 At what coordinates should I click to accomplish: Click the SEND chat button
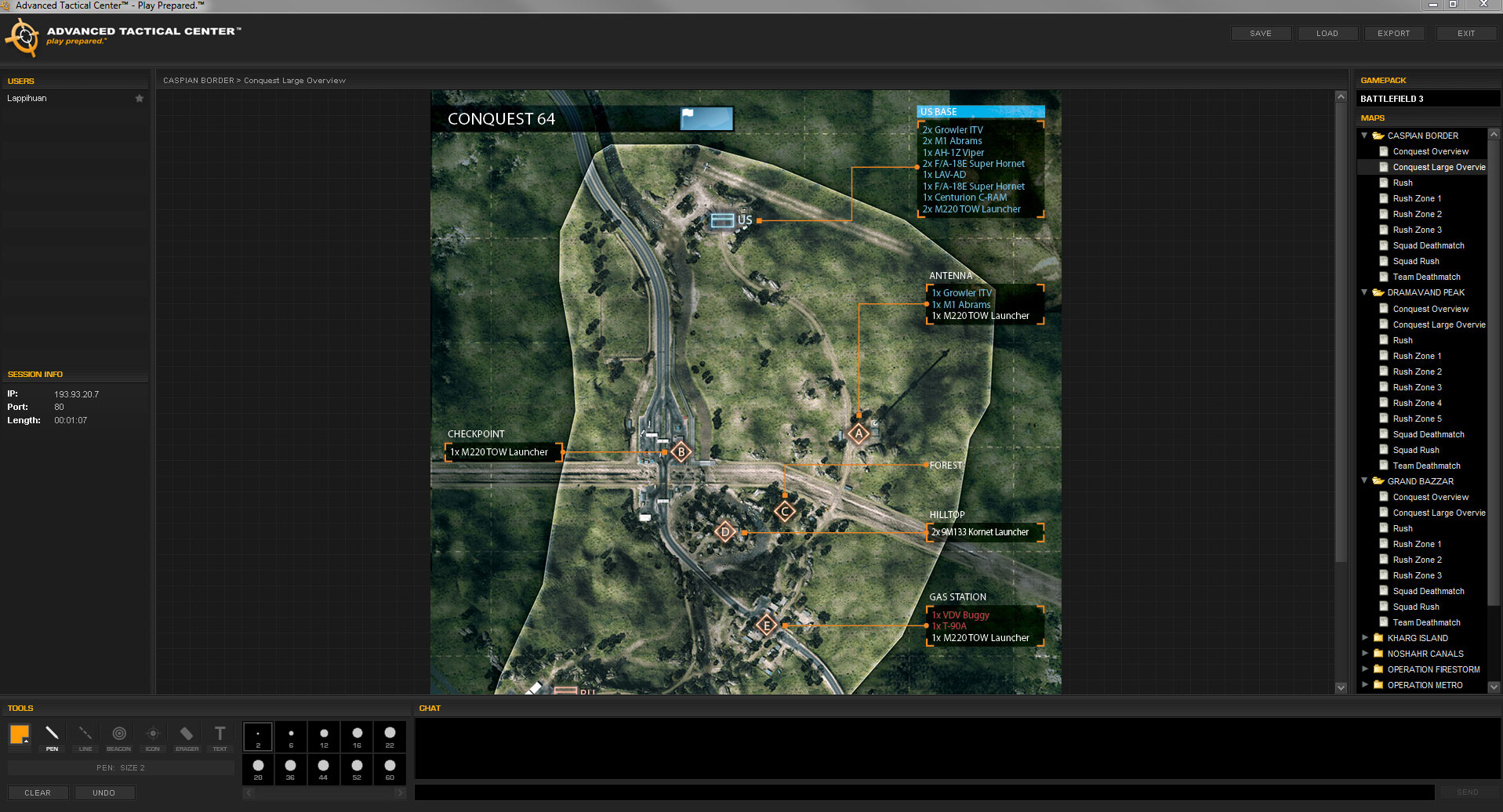(x=1468, y=792)
